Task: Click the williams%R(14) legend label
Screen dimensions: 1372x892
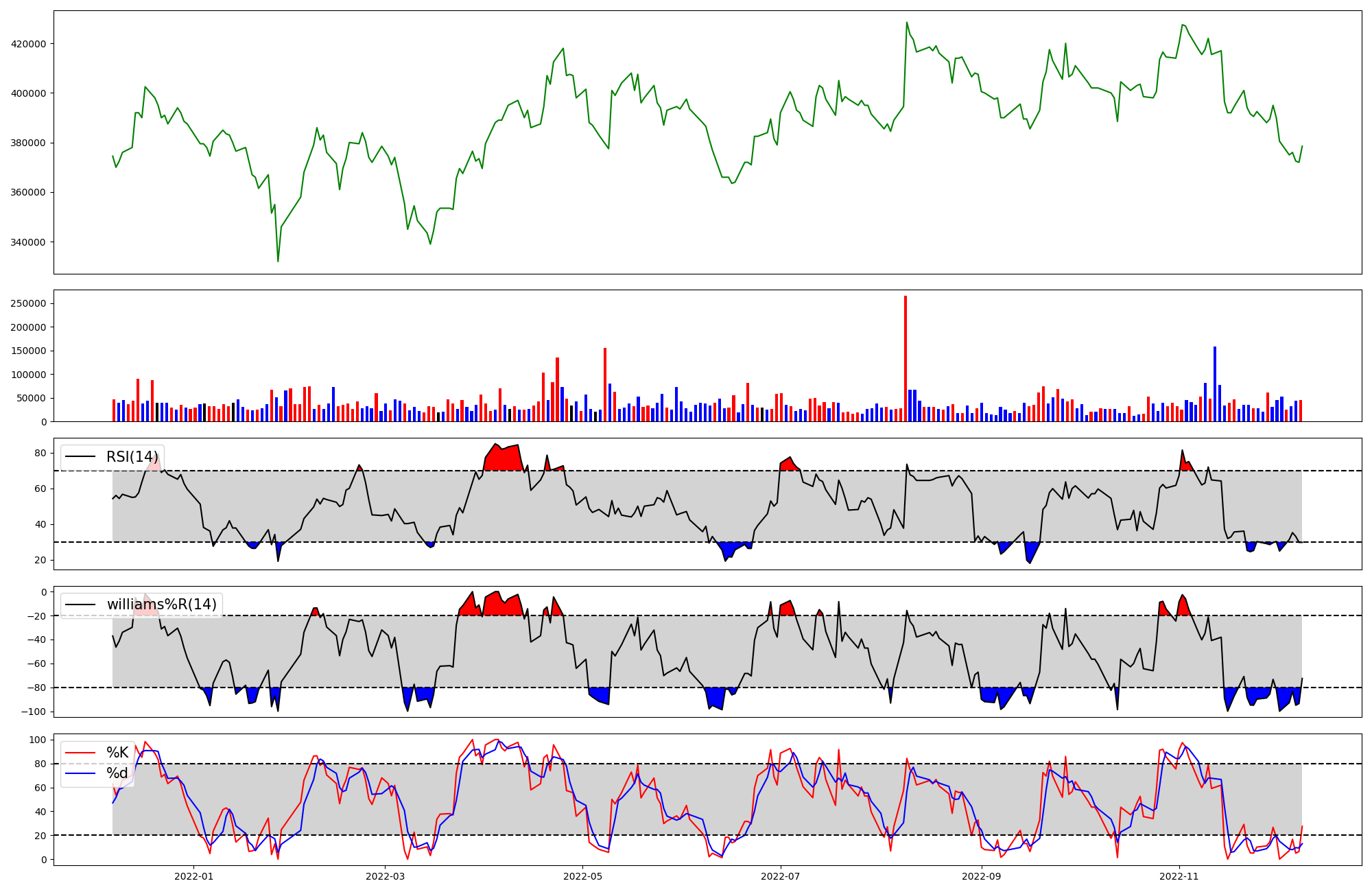Action: pyautogui.click(x=161, y=605)
